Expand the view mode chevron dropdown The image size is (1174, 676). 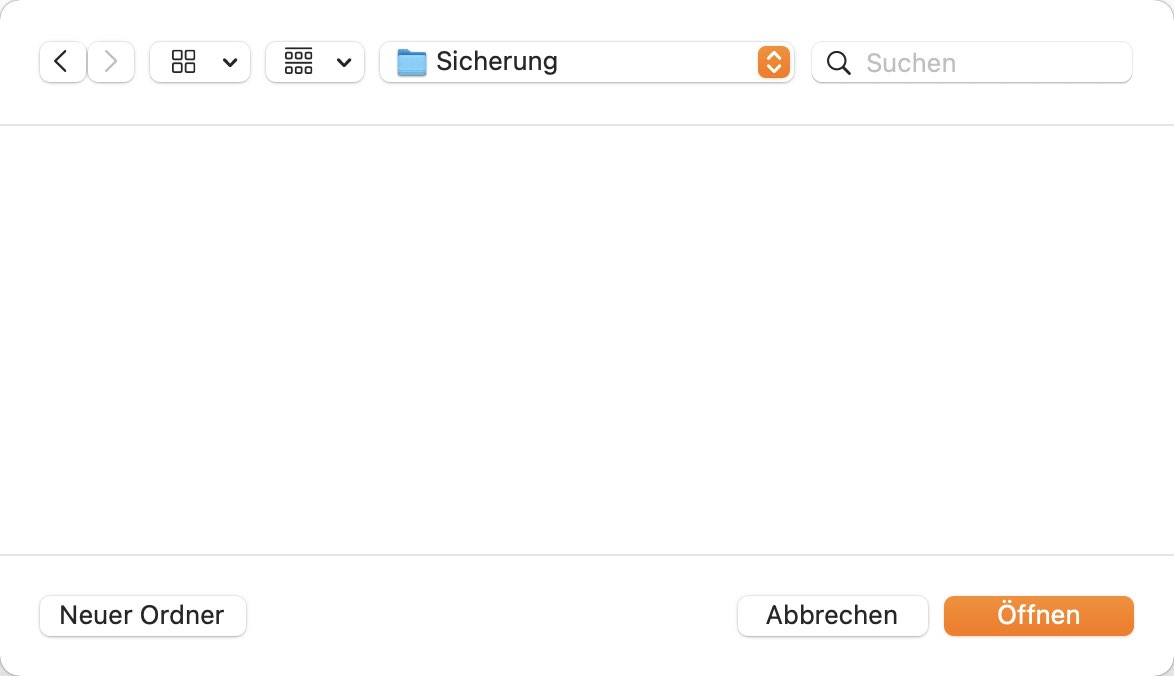(230, 62)
